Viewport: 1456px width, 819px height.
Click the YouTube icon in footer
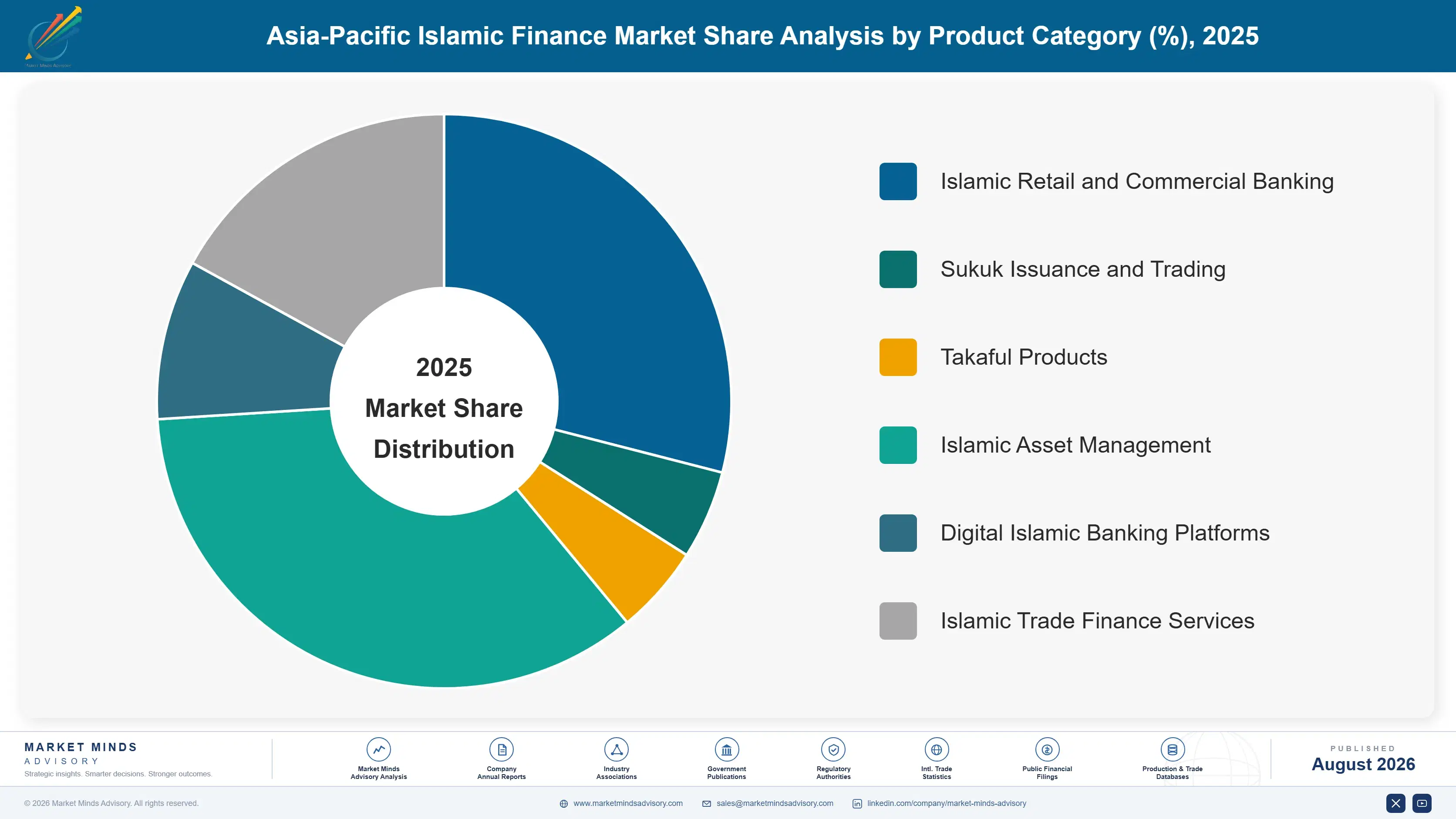tap(1422, 803)
